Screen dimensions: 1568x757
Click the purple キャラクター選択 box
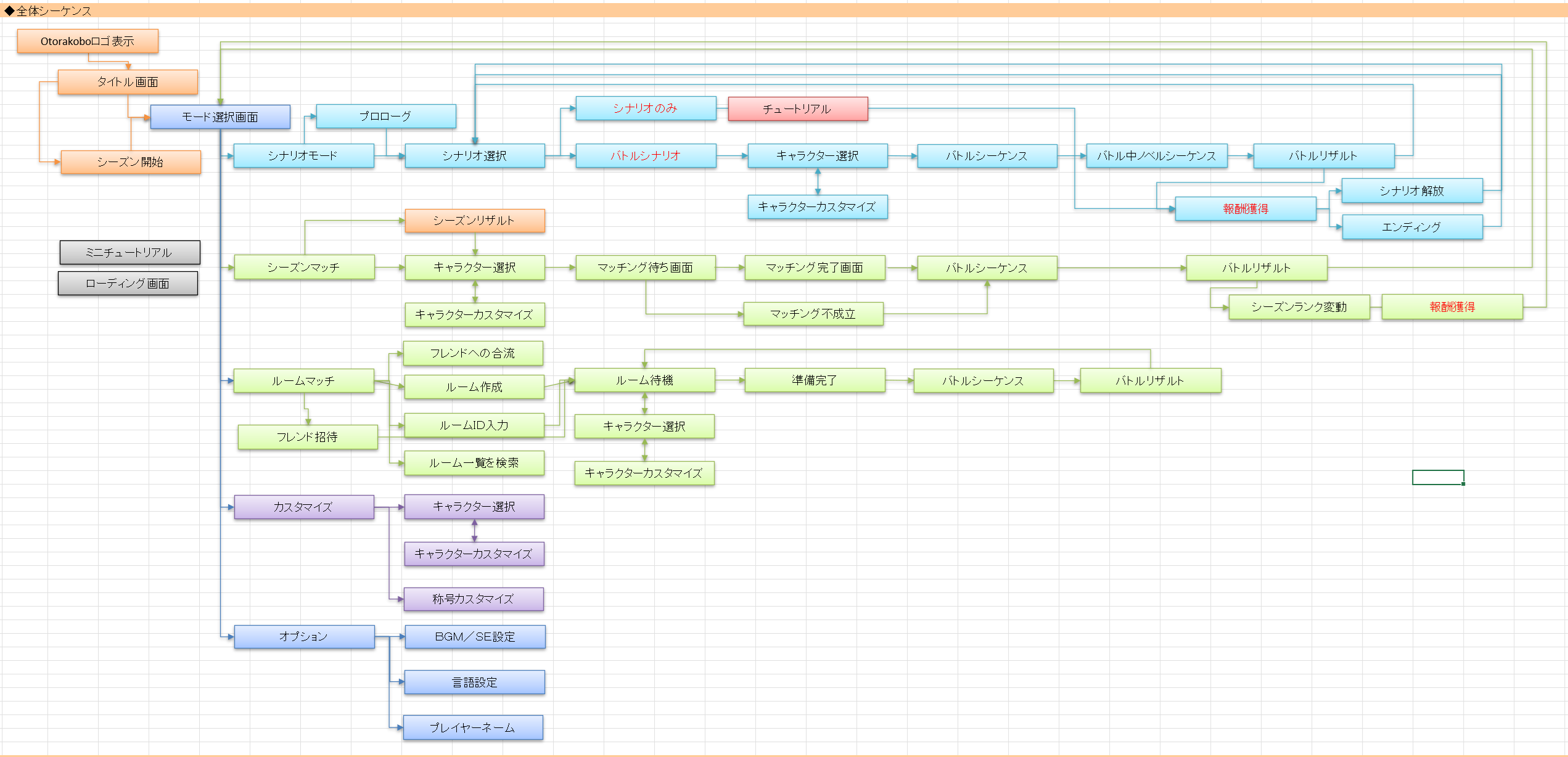(x=474, y=507)
